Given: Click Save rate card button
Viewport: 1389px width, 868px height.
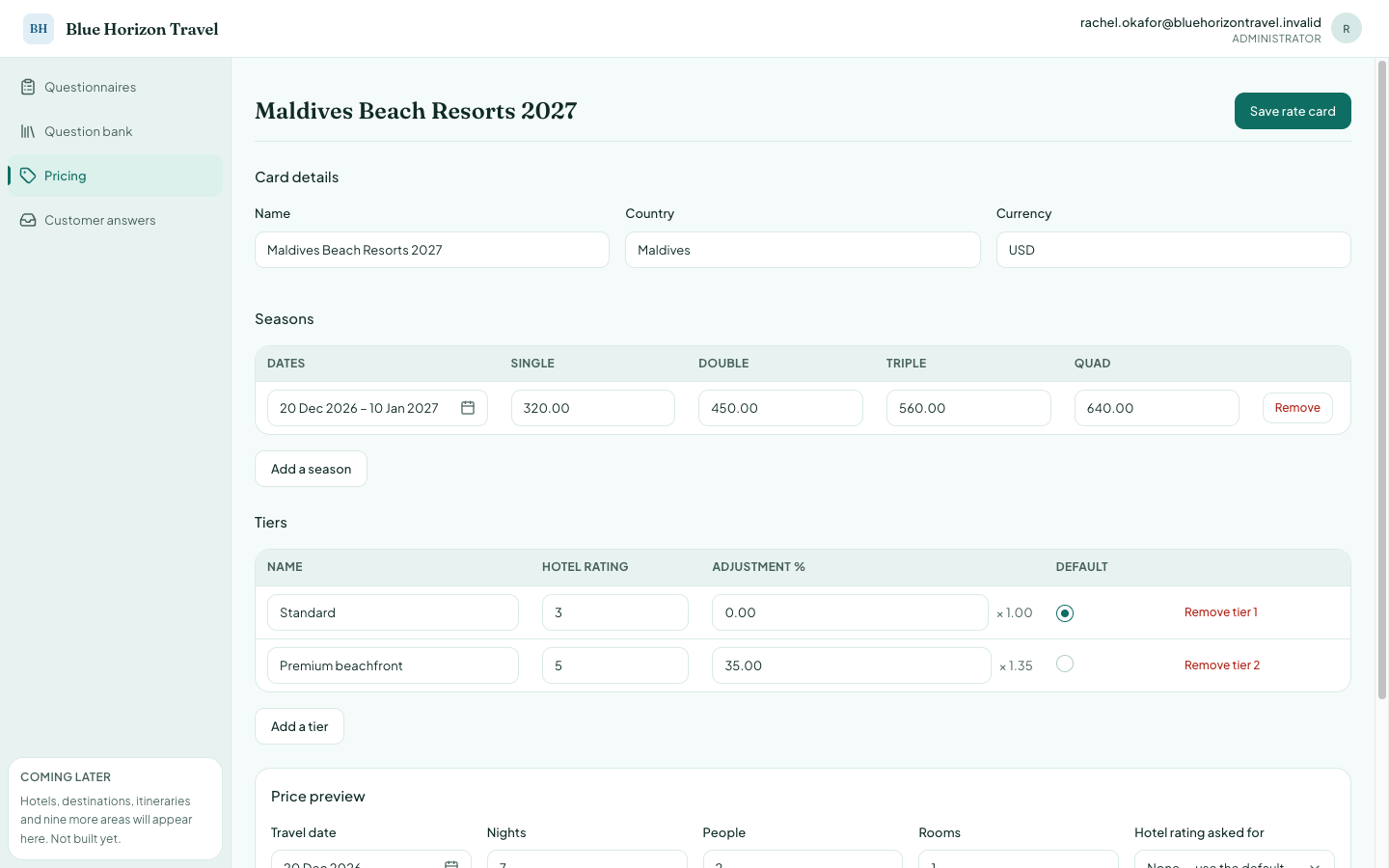Looking at the screenshot, I should point(1293,111).
